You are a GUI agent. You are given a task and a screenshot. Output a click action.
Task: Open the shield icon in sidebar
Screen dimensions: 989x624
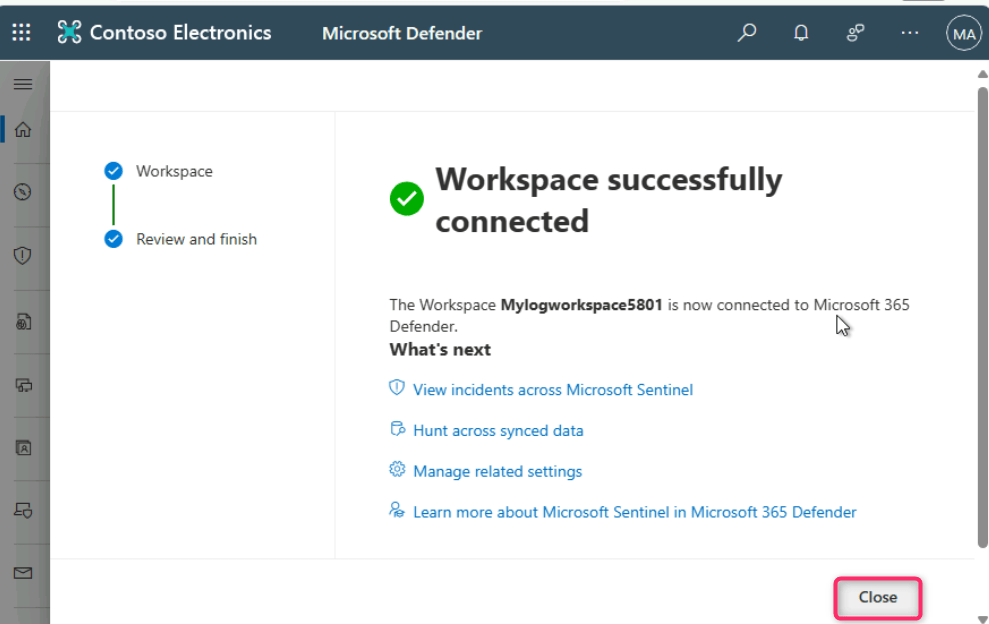(23, 256)
